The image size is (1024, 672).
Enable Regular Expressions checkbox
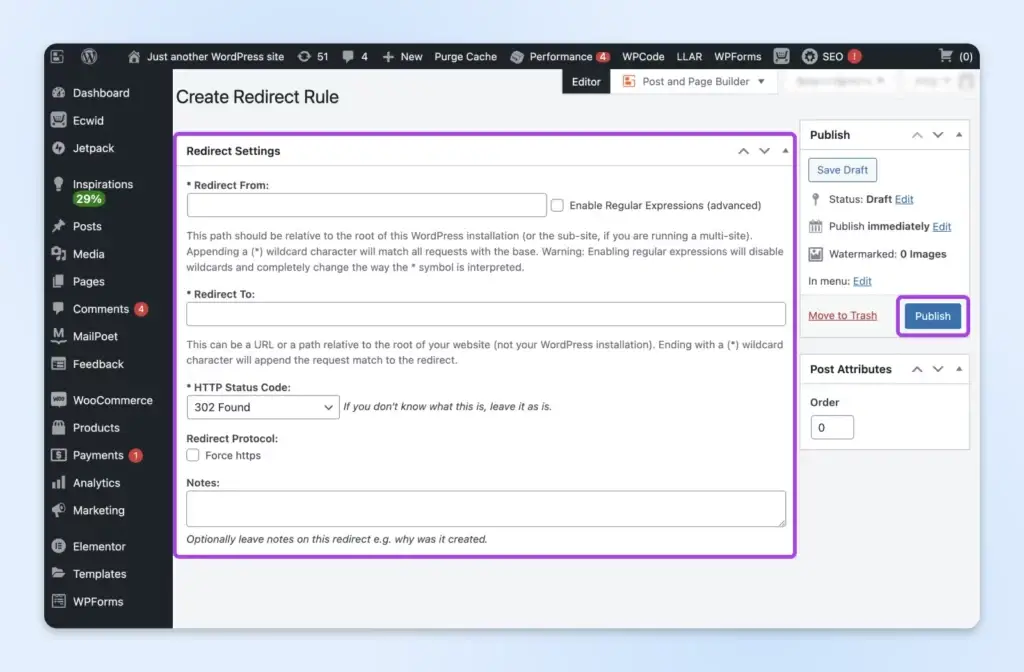pyautogui.click(x=557, y=205)
